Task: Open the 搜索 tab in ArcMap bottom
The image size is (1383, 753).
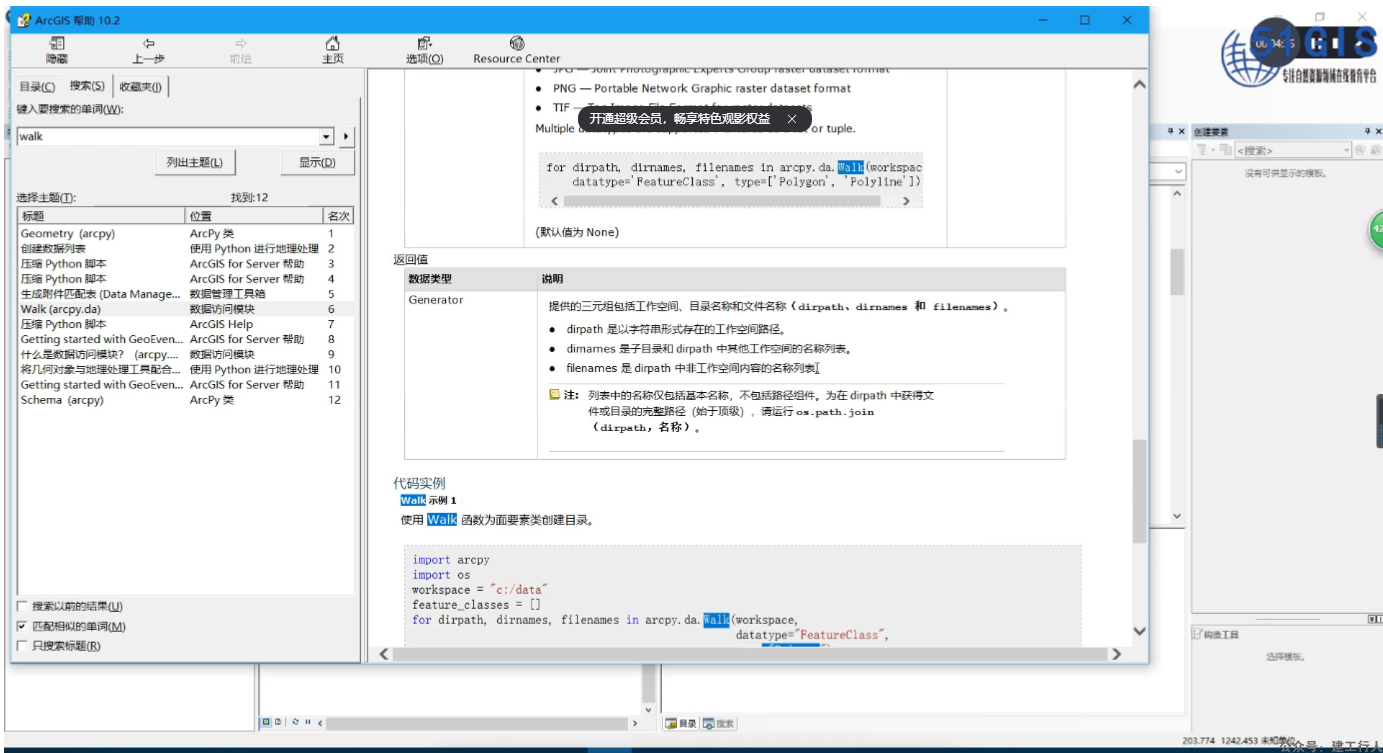Action: click(719, 723)
